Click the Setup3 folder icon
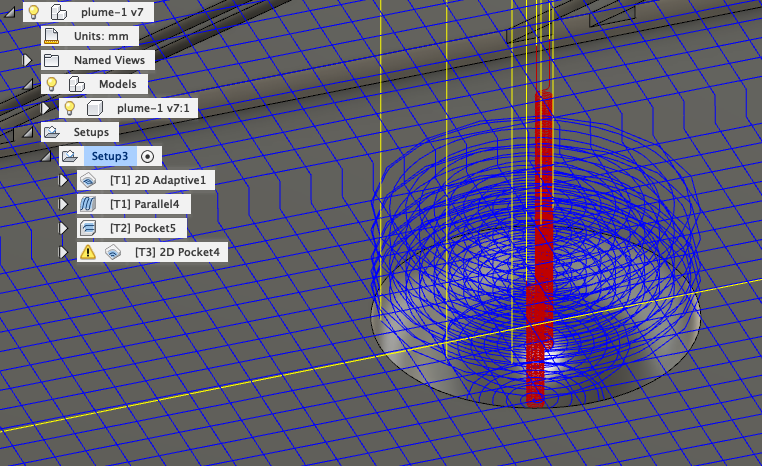The image size is (762, 466). 70,156
